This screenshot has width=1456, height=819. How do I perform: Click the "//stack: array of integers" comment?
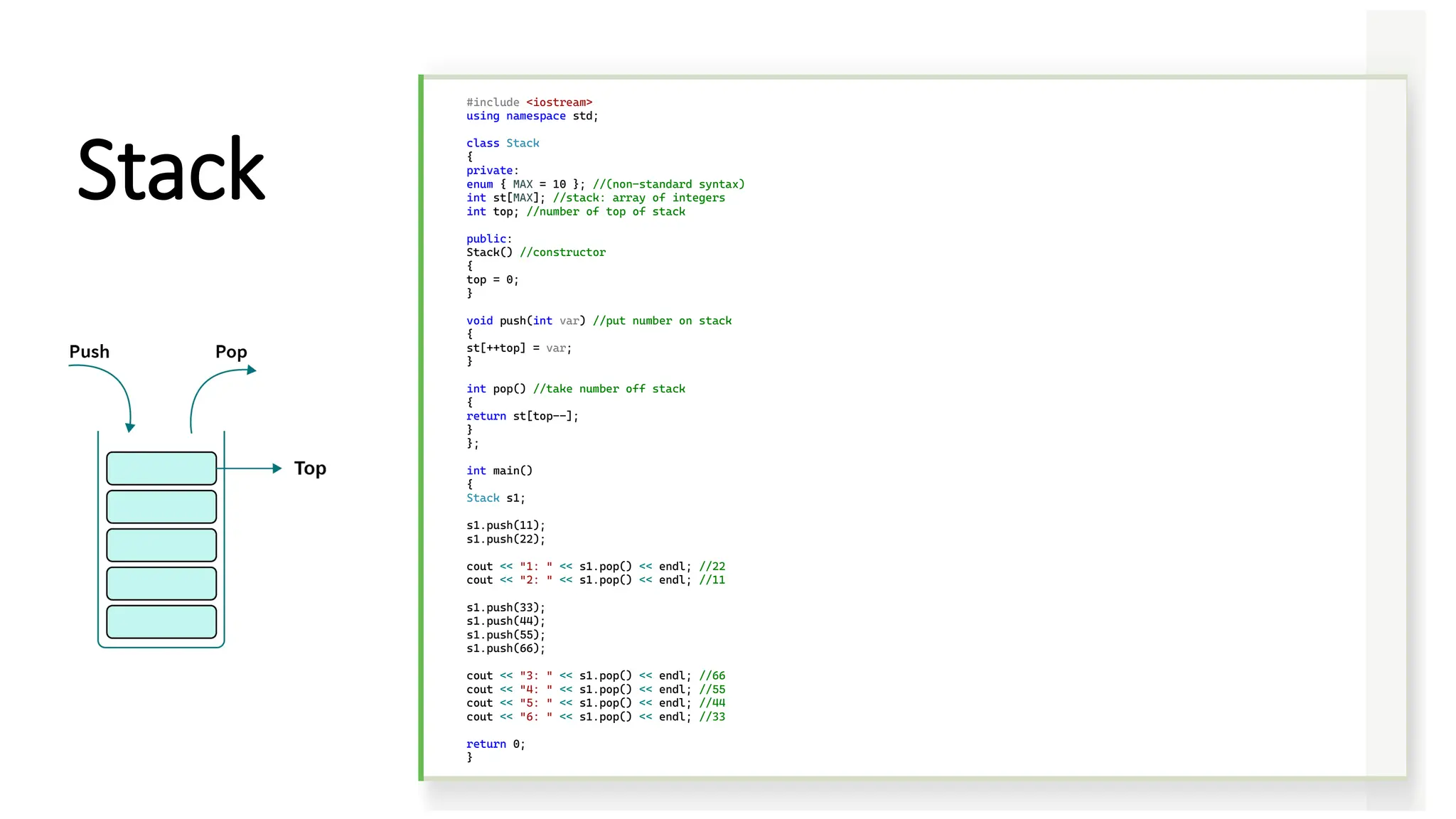click(638, 198)
